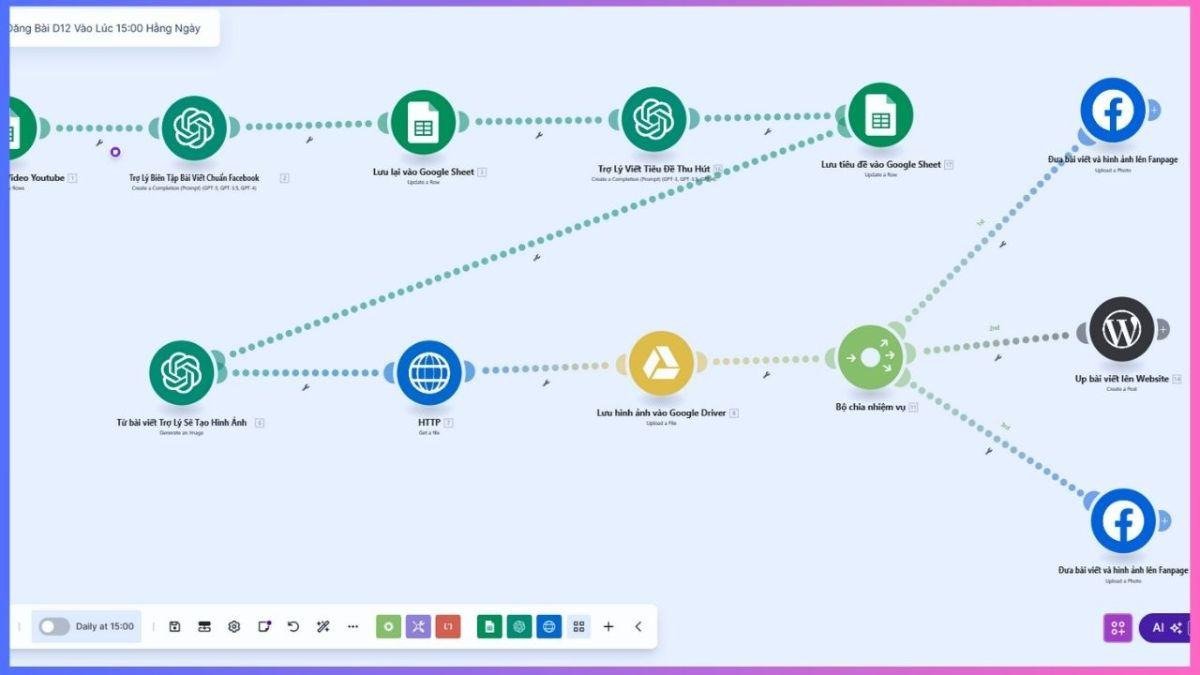Open scenario settings gear in toolbar
1200x675 pixels.
point(234,627)
